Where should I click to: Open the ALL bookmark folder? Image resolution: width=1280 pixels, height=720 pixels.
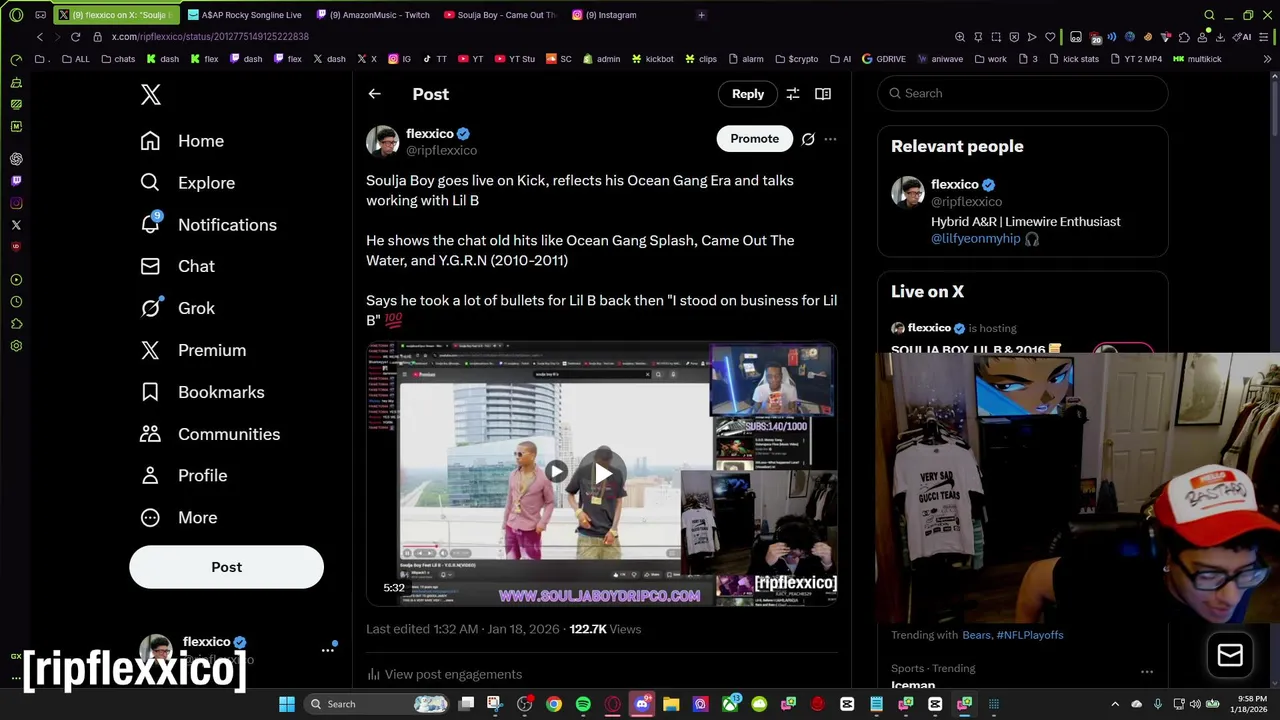(75, 59)
